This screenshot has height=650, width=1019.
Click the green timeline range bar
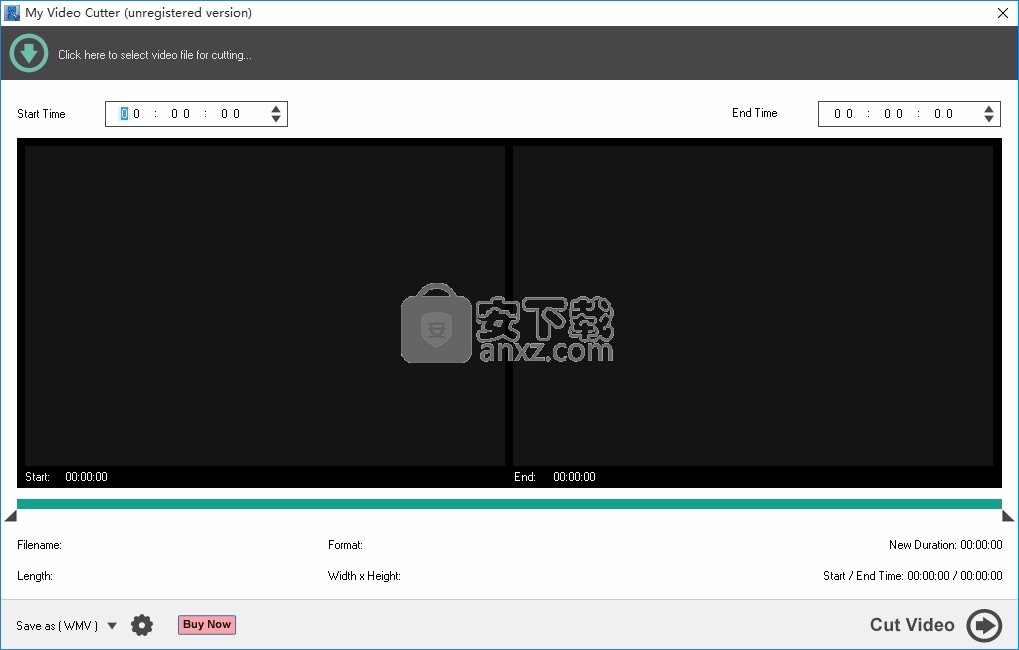pos(509,504)
